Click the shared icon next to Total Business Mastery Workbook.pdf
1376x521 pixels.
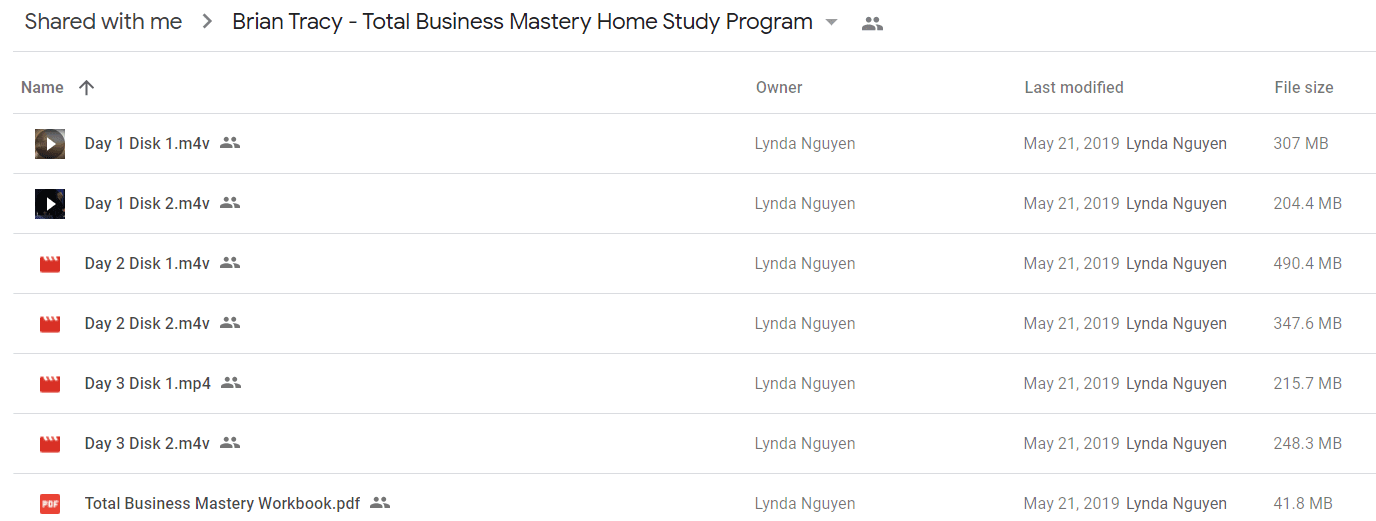click(380, 503)
